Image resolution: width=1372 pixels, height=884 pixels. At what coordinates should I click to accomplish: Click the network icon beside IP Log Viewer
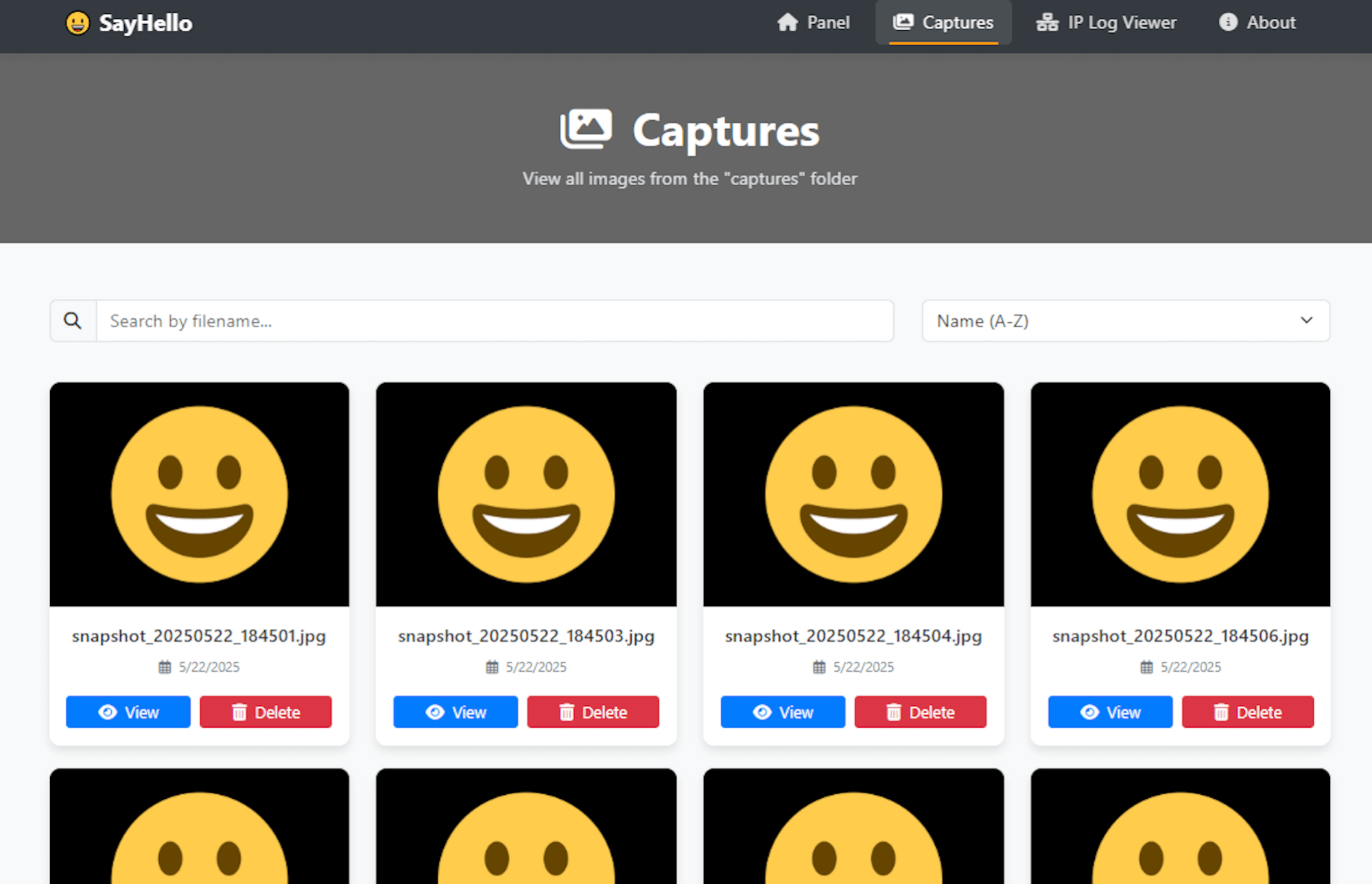click(1047, 23)
